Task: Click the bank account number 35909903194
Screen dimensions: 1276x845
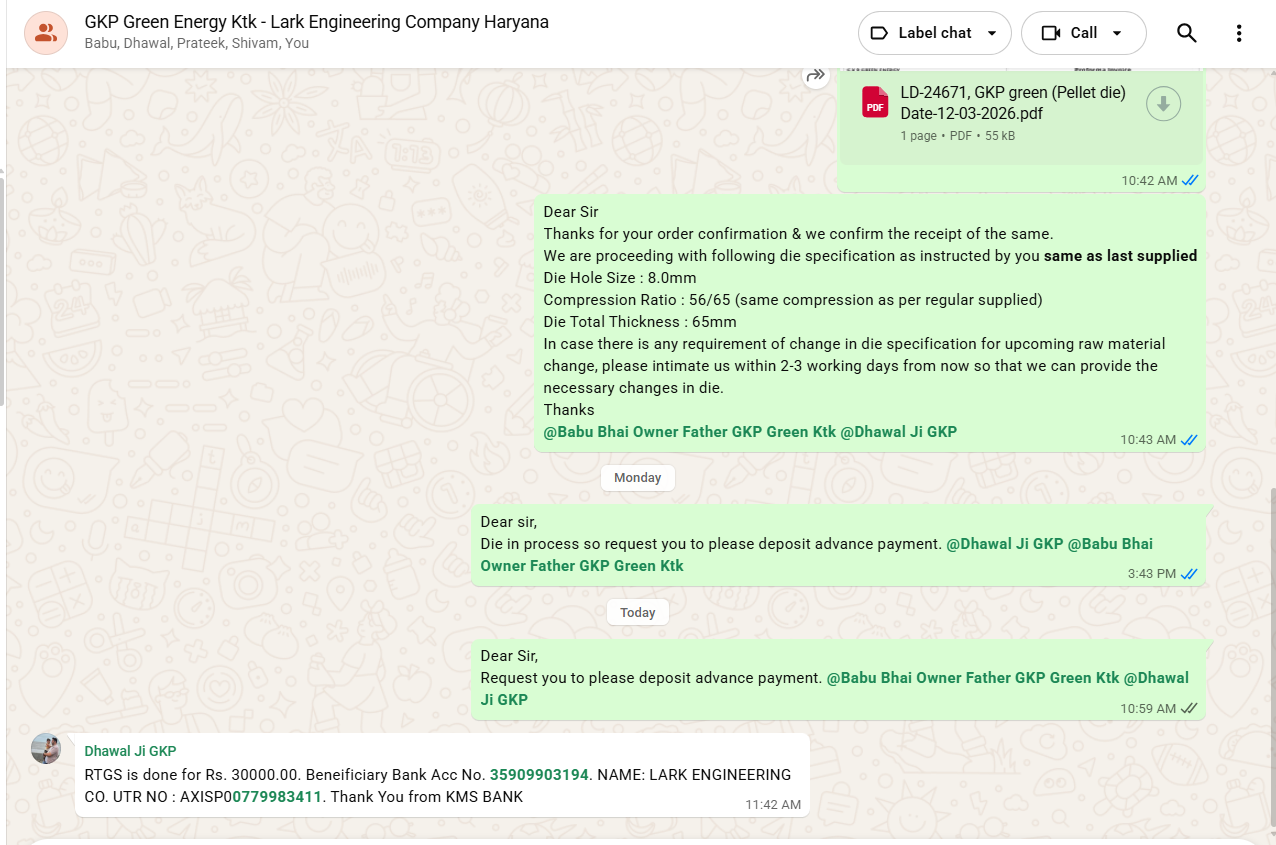Action: 539,775
